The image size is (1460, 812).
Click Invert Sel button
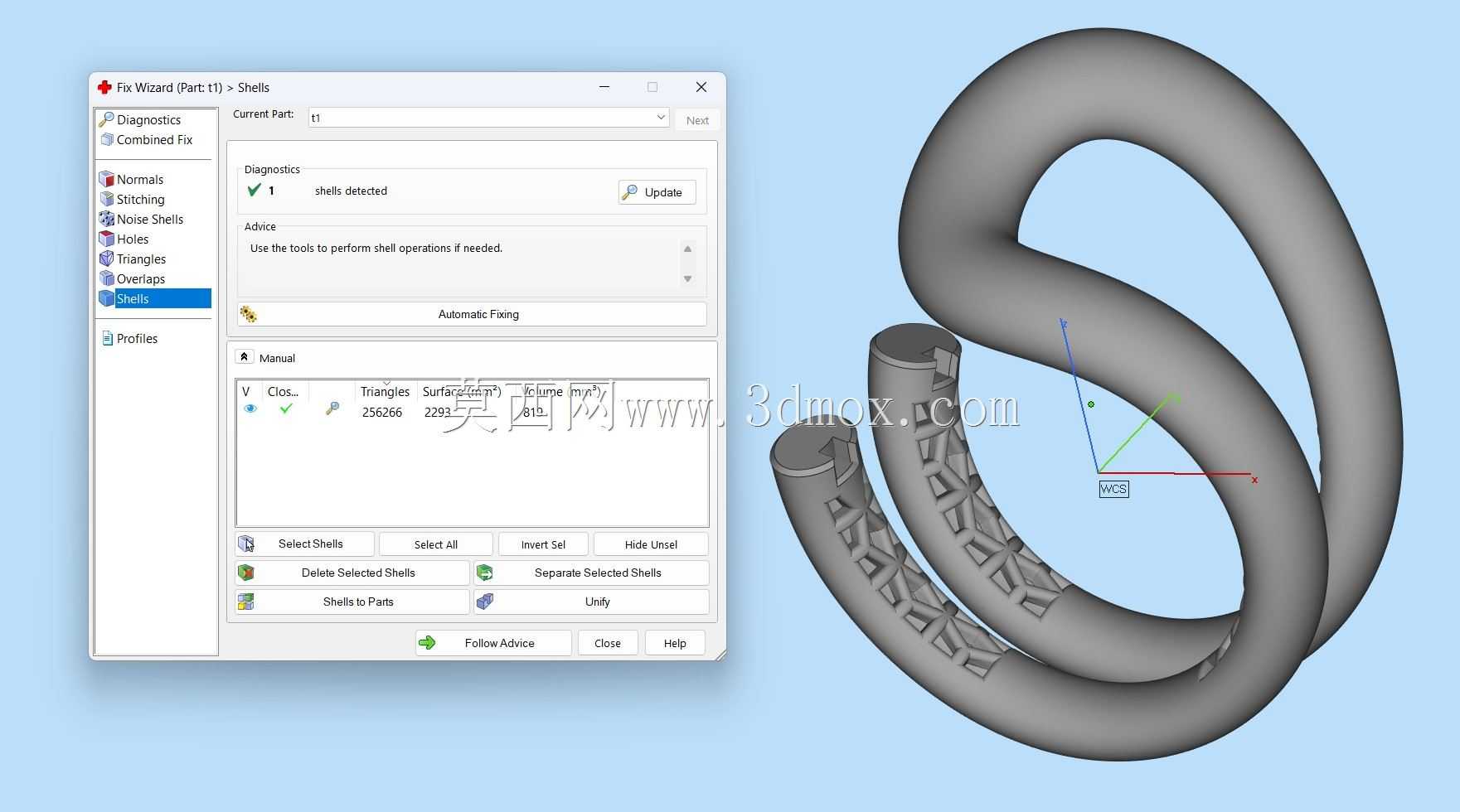[543, 544]
